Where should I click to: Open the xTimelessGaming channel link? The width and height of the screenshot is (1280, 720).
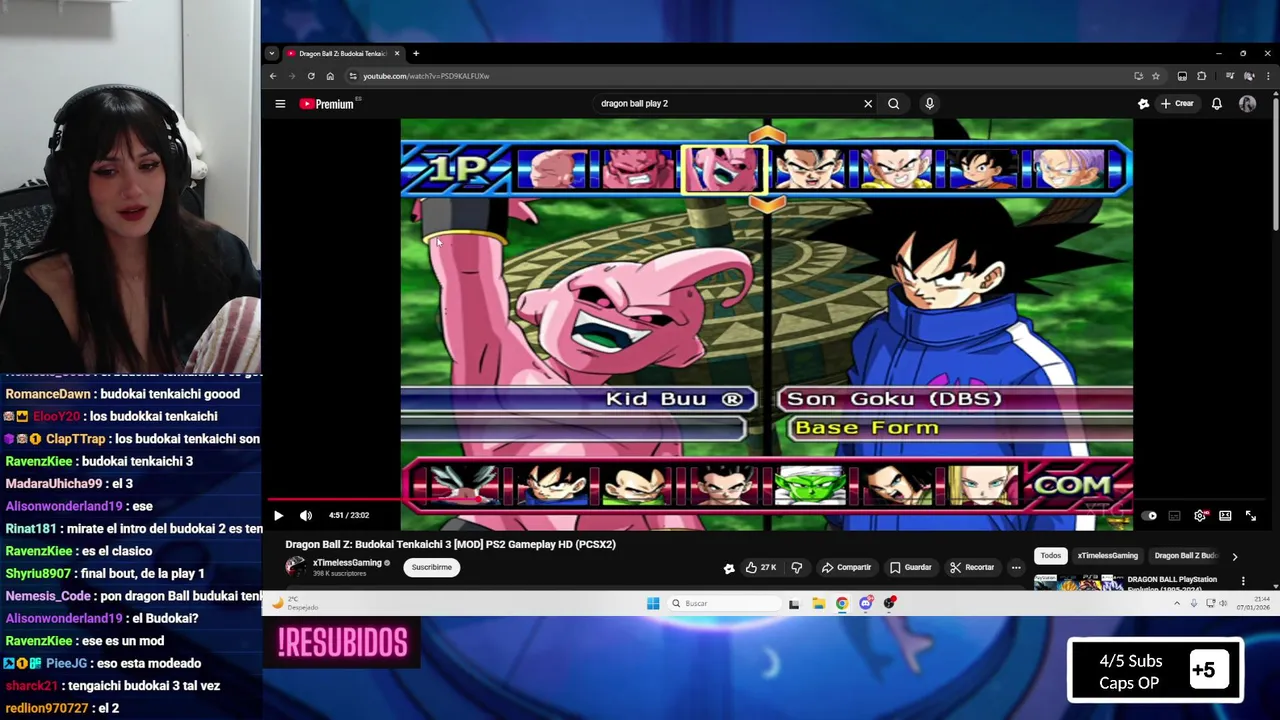[347, 563]
